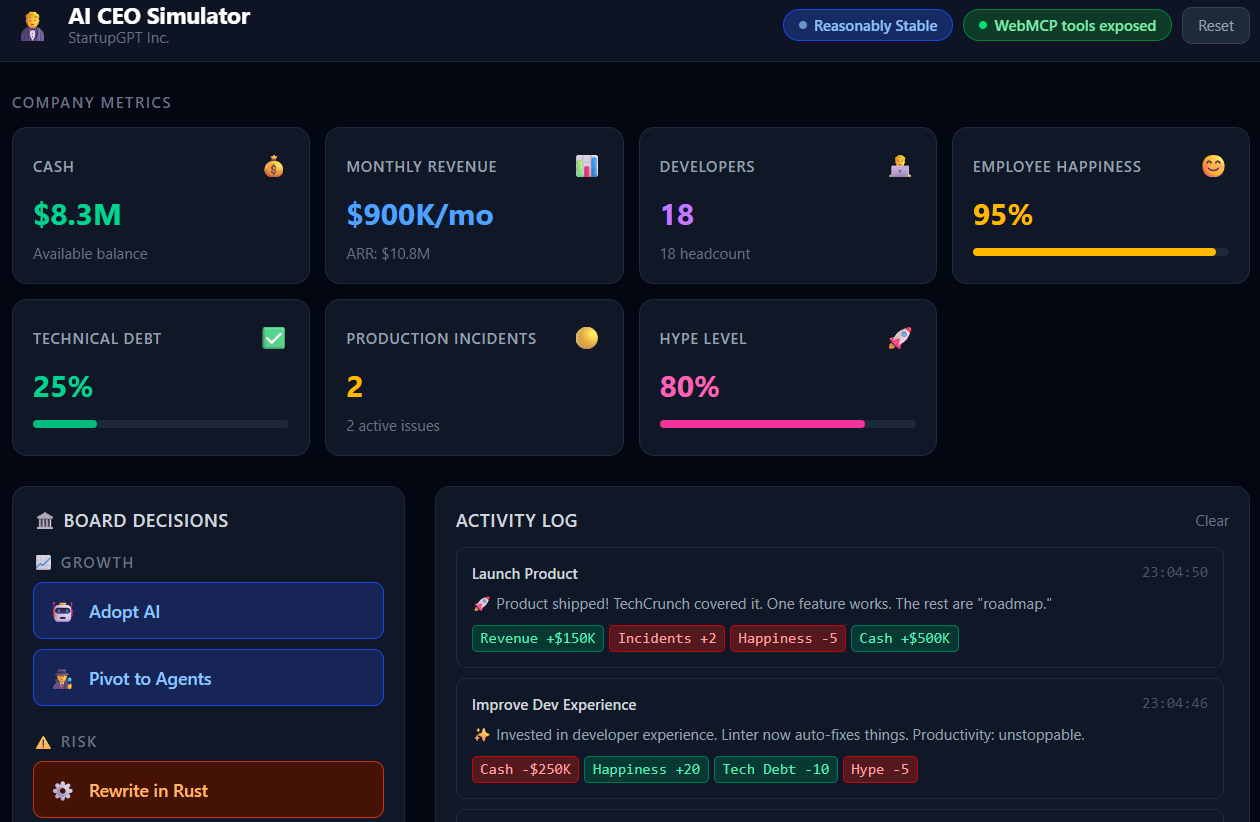Screen dimensions: 1260x822
Task: Click the ARR: $10.8M text
Action: tap(388, 254)
